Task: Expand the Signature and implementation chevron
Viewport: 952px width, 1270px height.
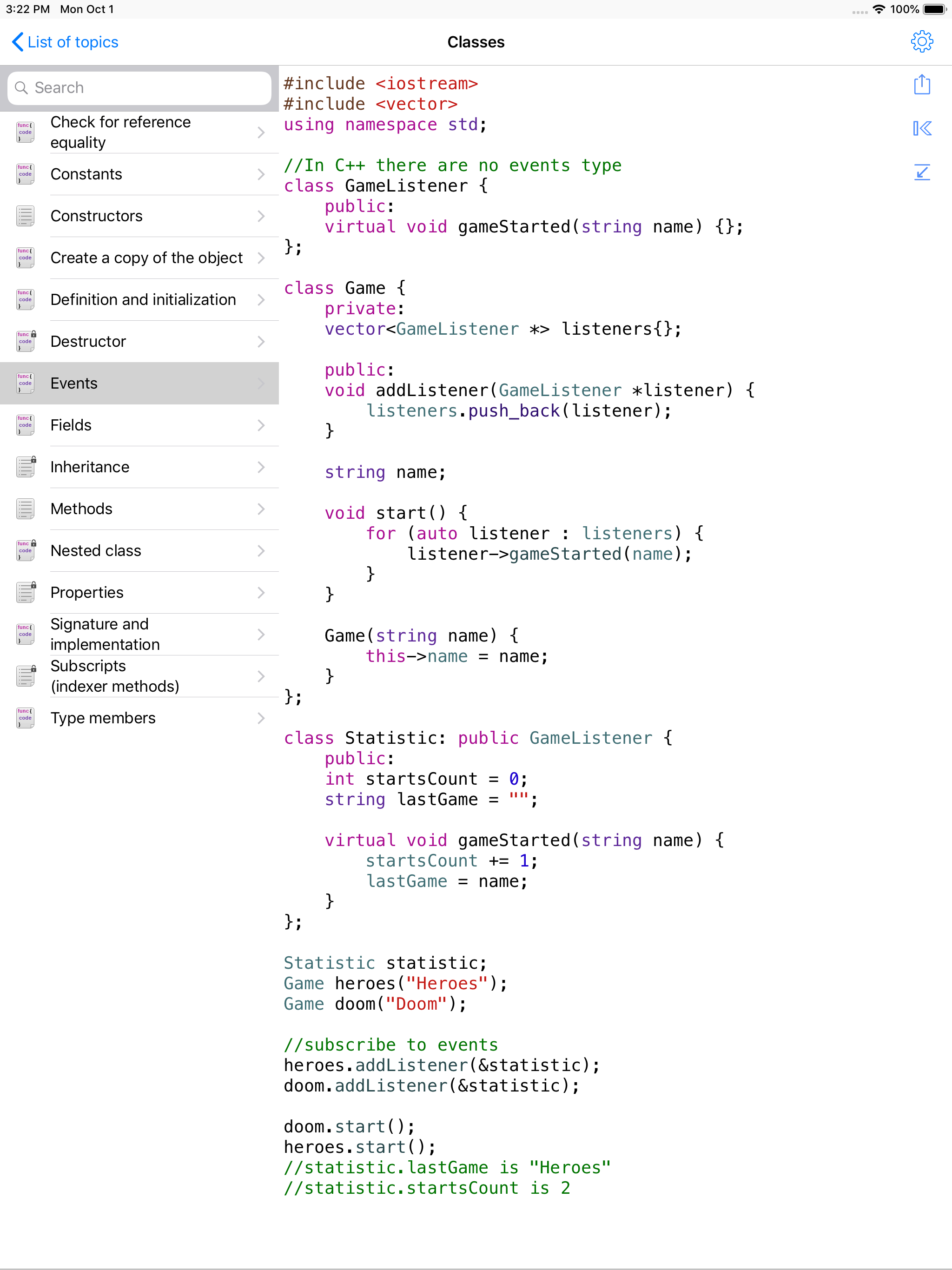Action: coord(261,634)
